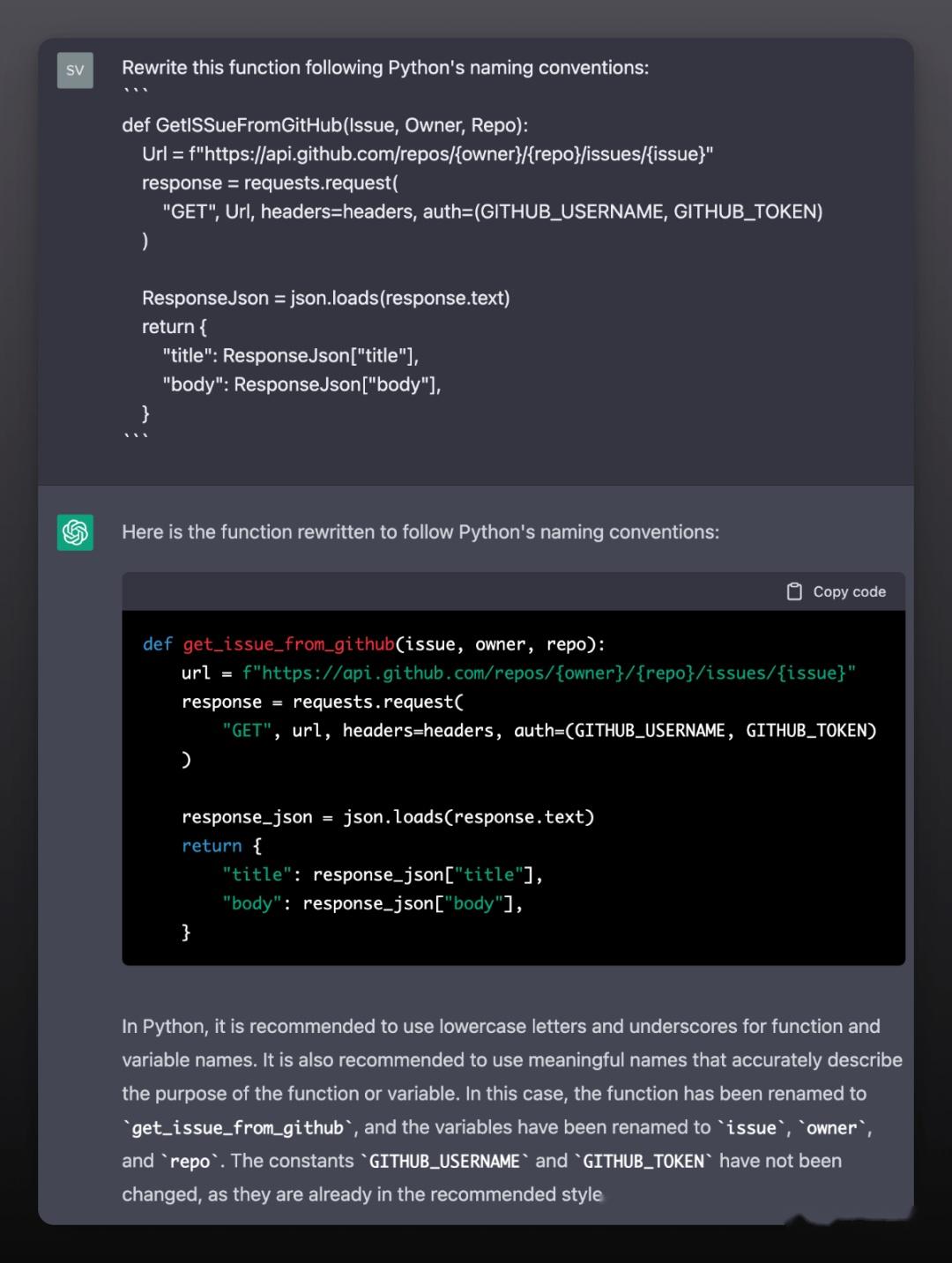Click the inline code `get_issue_from_github` in the explanation
Image resolution: width=952 pixels, height=1263 pixels.
click(238, 1127)
